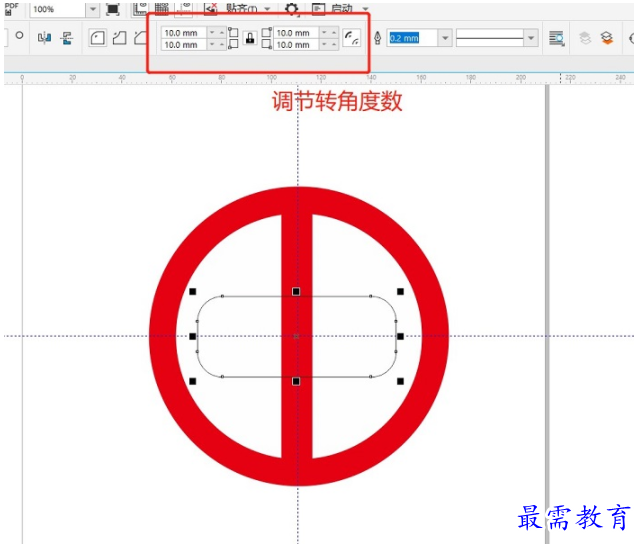Increase the bottom-left corner radius with up arrow
This screenshot has height=549, width=639.
tap(222, 44)
